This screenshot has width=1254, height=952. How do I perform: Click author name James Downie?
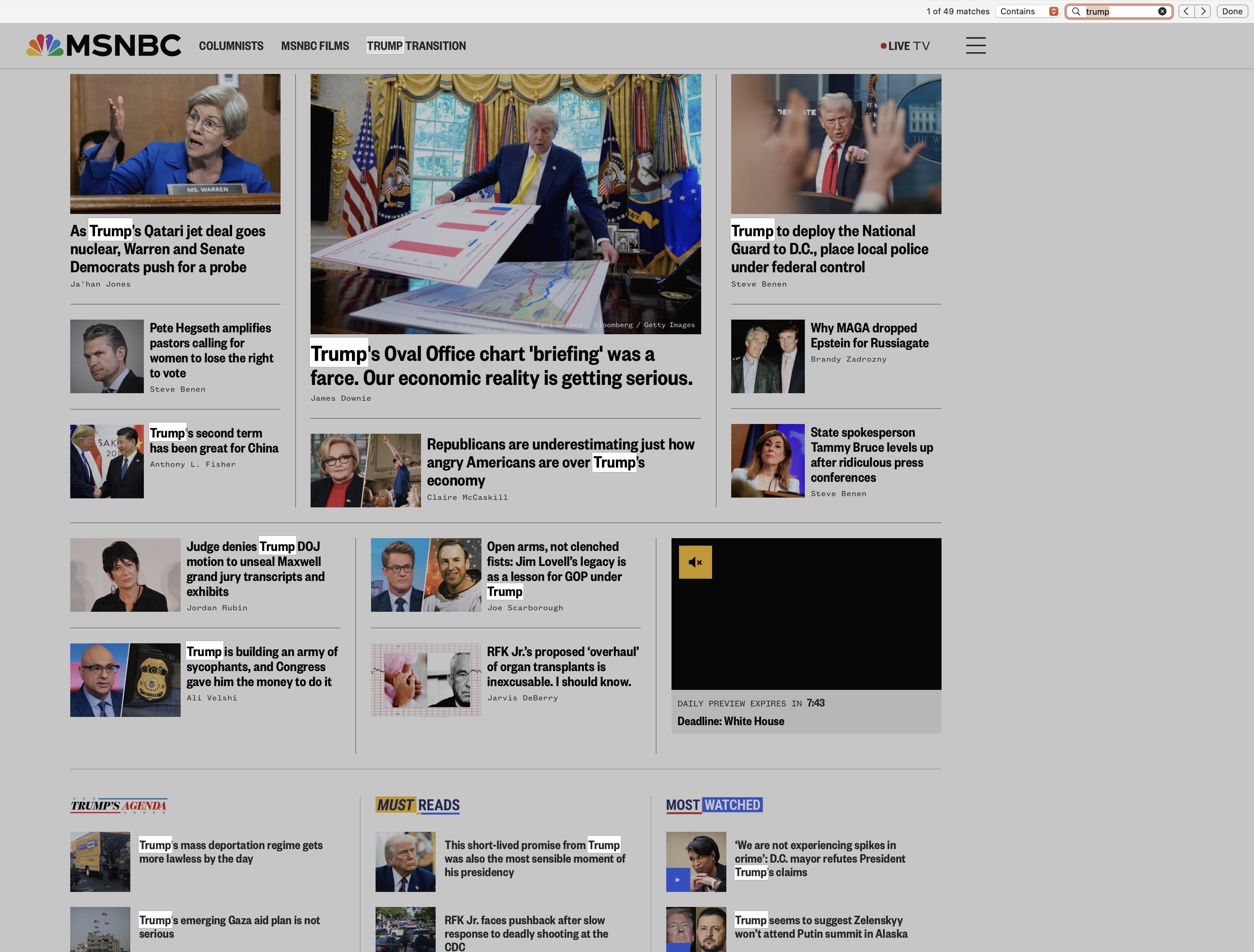coord(341,398)
